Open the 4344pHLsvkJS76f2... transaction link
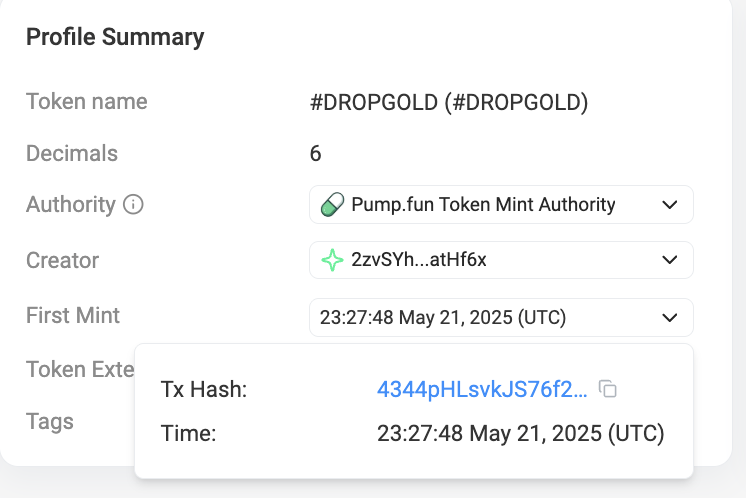Viewport: 746px width, 498px height. (x=482, y=389)
